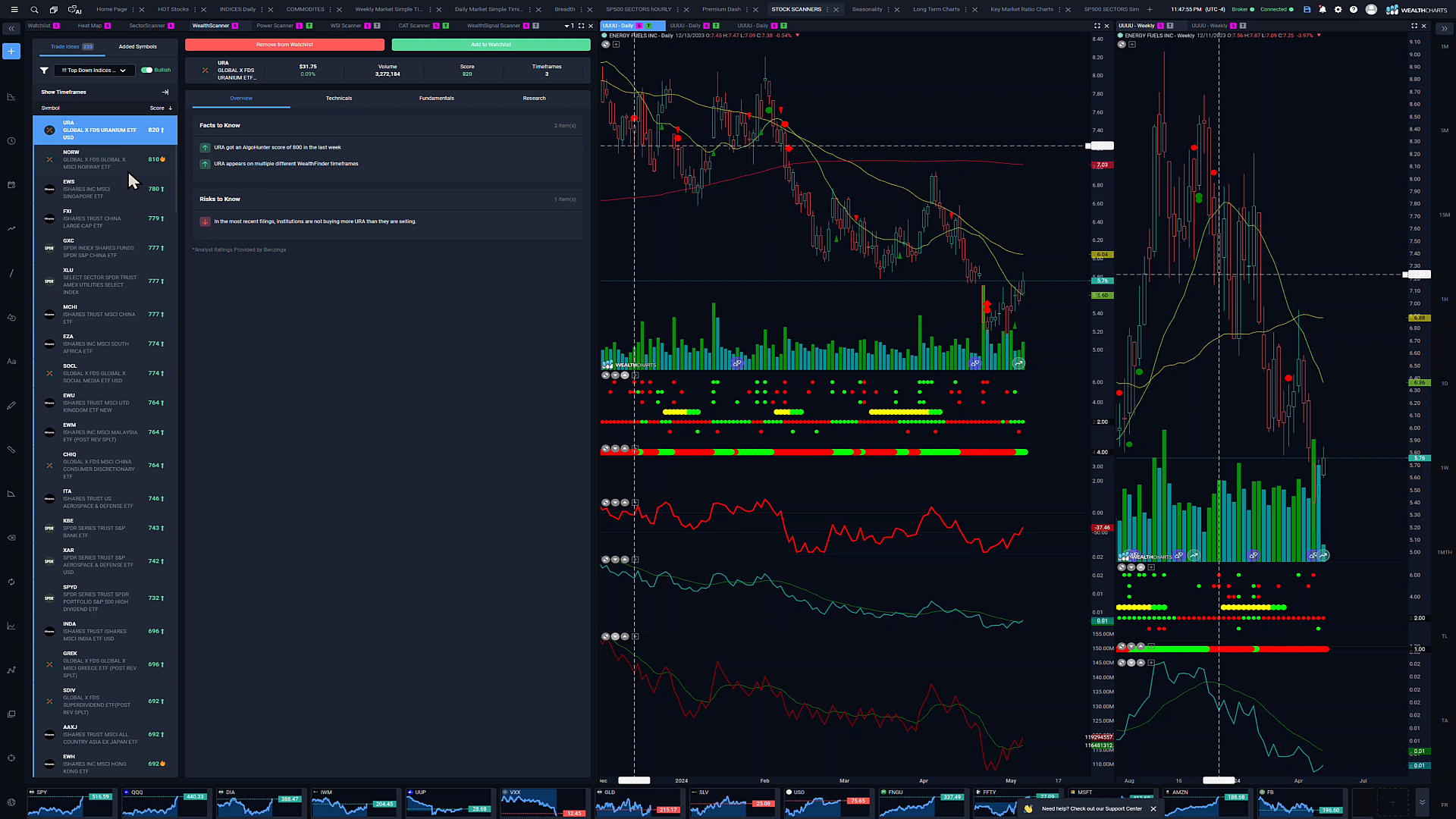Collapse the left sidebar double-chevron

tap(11, 29)
